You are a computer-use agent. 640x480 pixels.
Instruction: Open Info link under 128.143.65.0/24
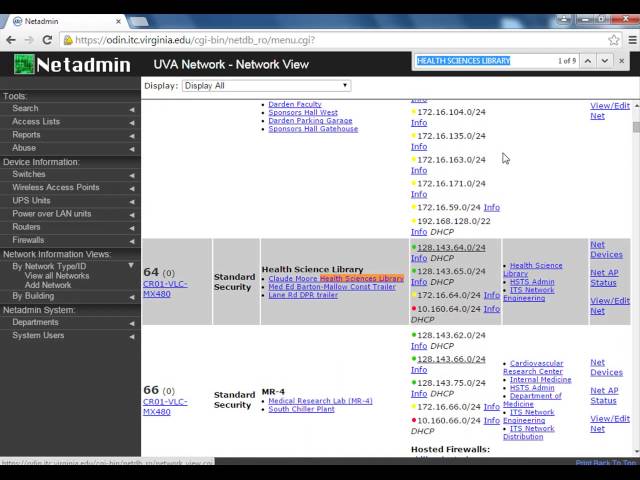click(419, 282)
